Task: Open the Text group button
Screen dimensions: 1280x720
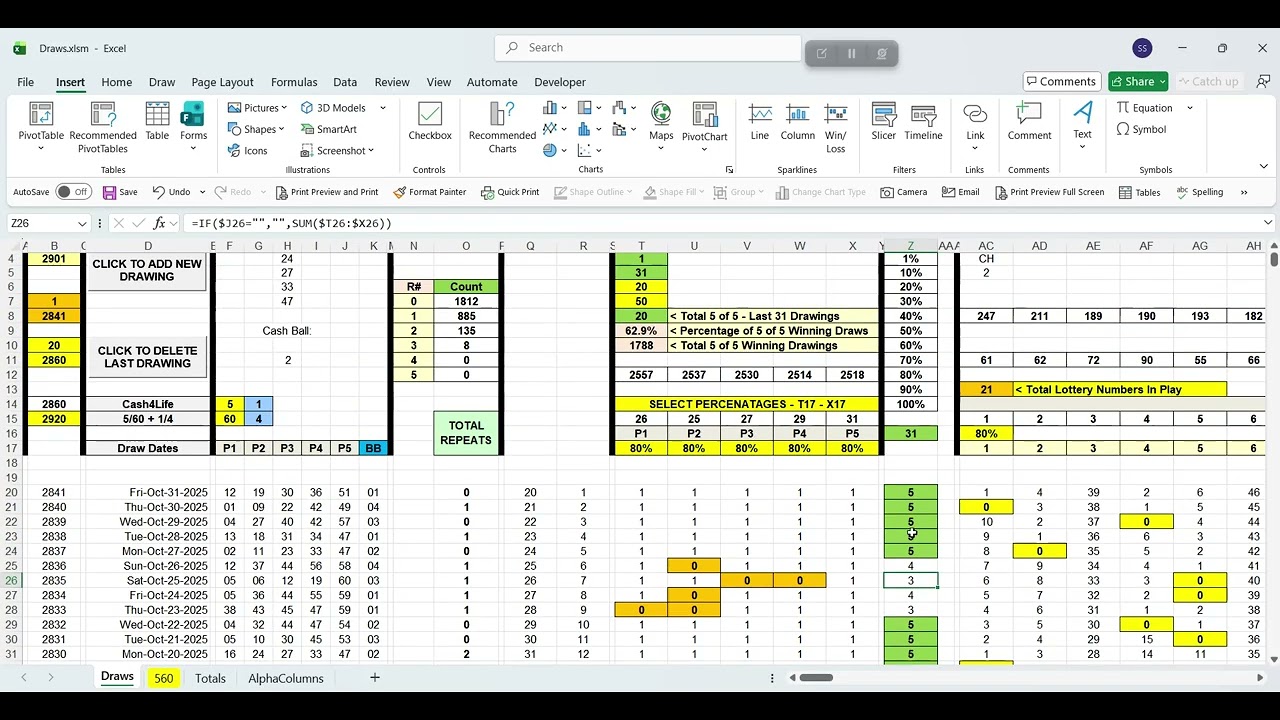Action: click(1082, 127)
